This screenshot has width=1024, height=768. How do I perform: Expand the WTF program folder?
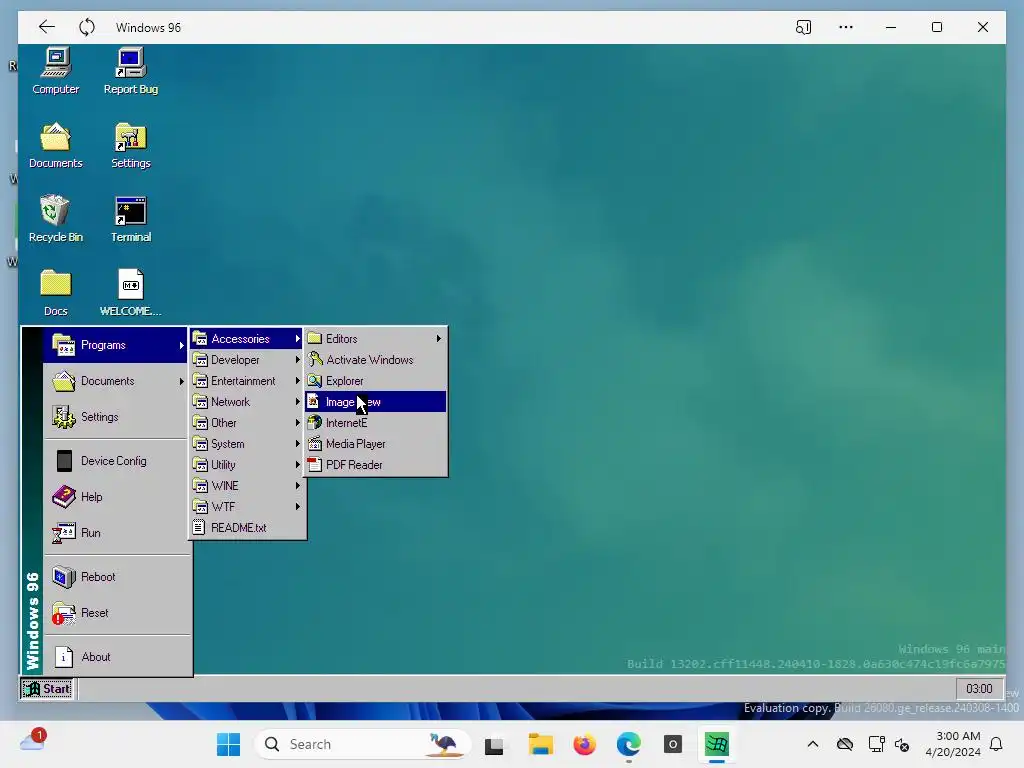click(247, 506)
